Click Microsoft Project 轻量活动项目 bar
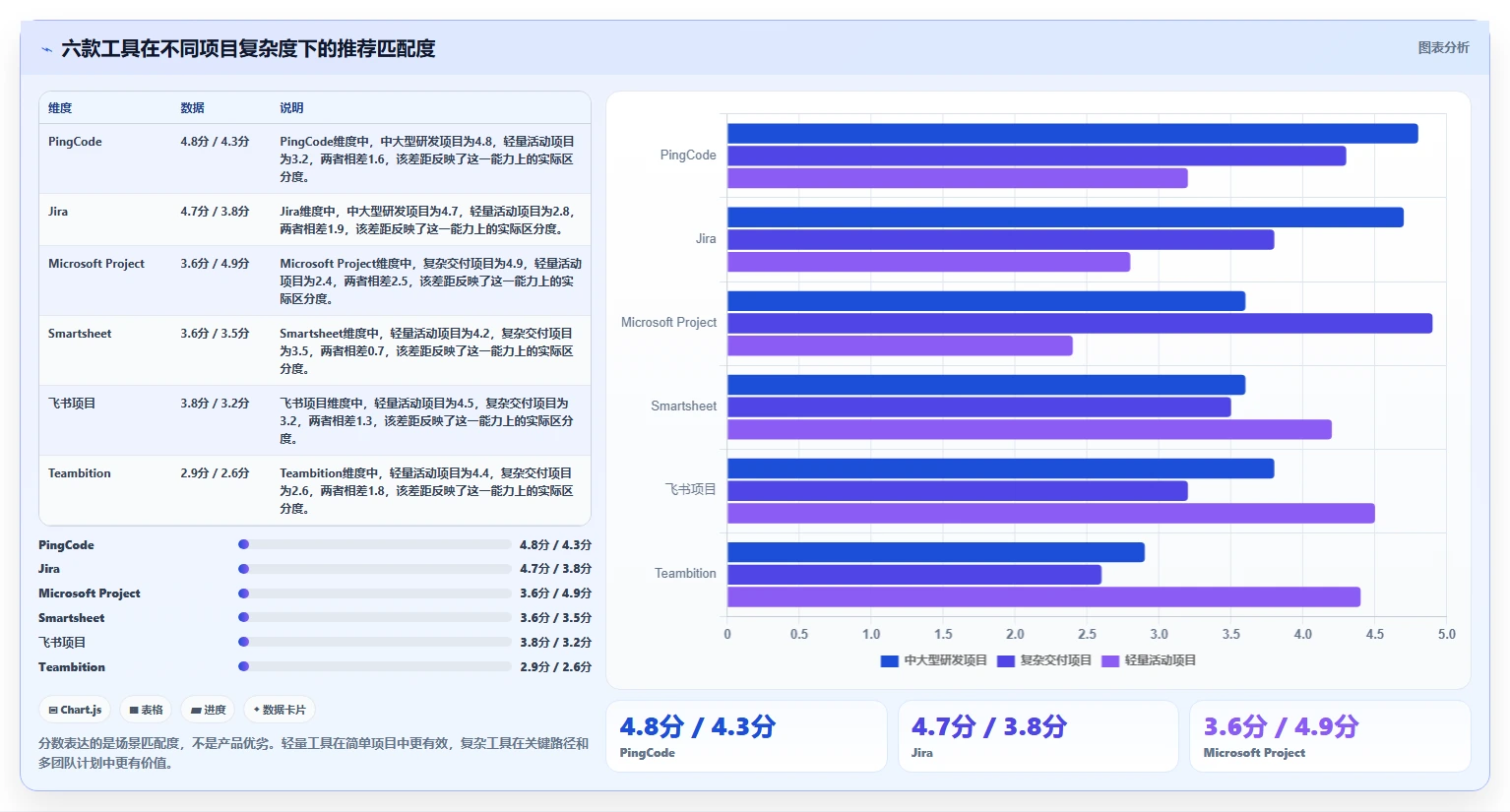Viewport: 1510px width, 812px height. coord(900,345)
